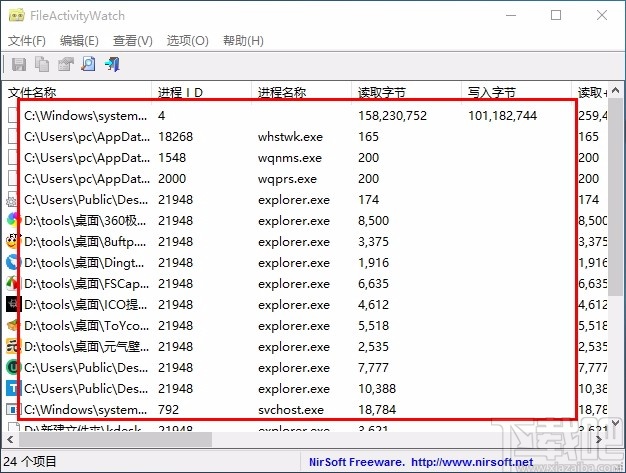Screen dimensions: 626x473
Task: Click process ID 1548
Action: pyautogui.click(x=172, y=157)
